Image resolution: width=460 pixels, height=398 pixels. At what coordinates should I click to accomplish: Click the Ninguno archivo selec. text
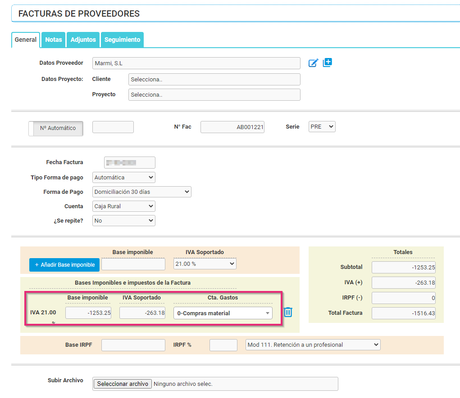click(183, 384)
